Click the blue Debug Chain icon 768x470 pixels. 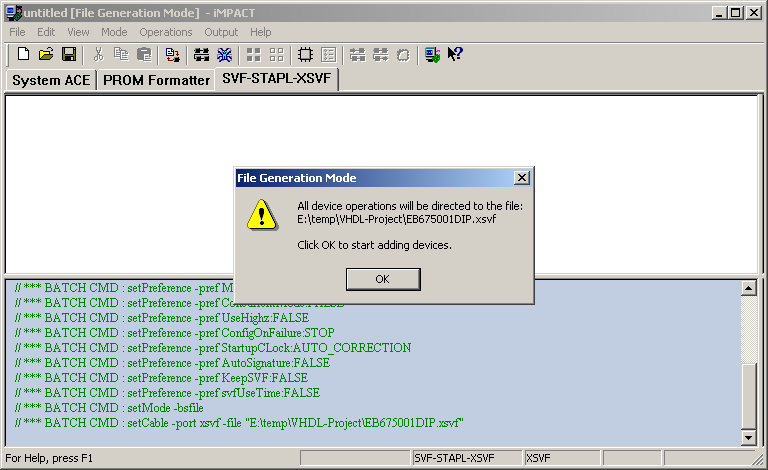225,54
